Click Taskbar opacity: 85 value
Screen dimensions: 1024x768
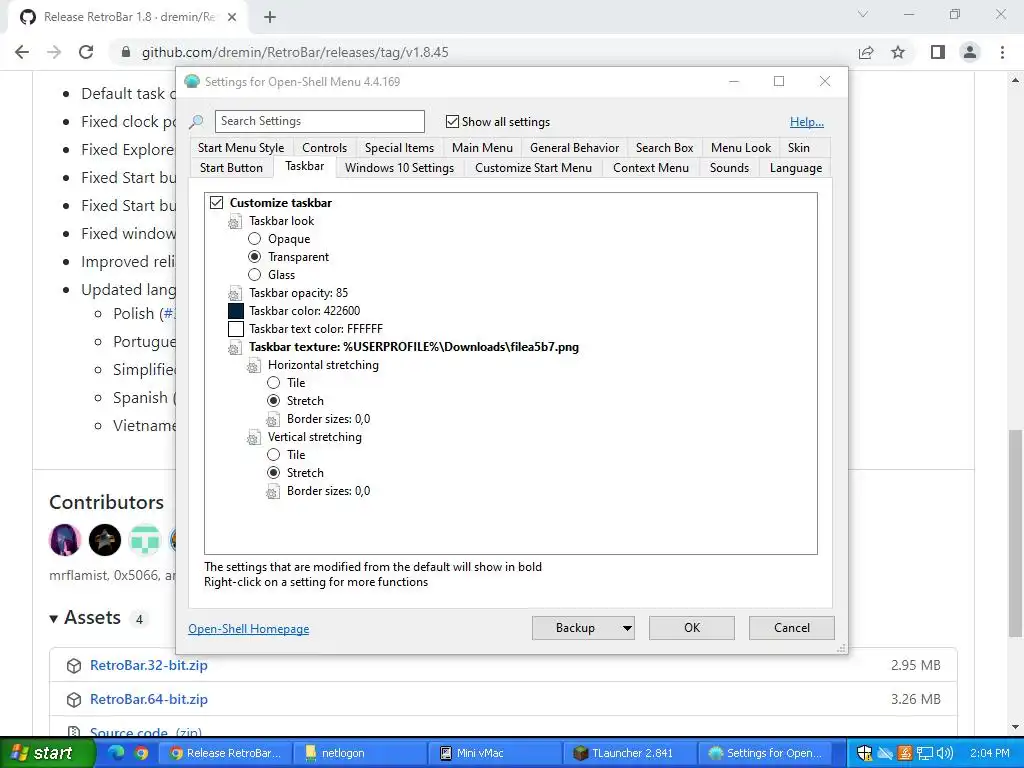[x=298, y=293]
